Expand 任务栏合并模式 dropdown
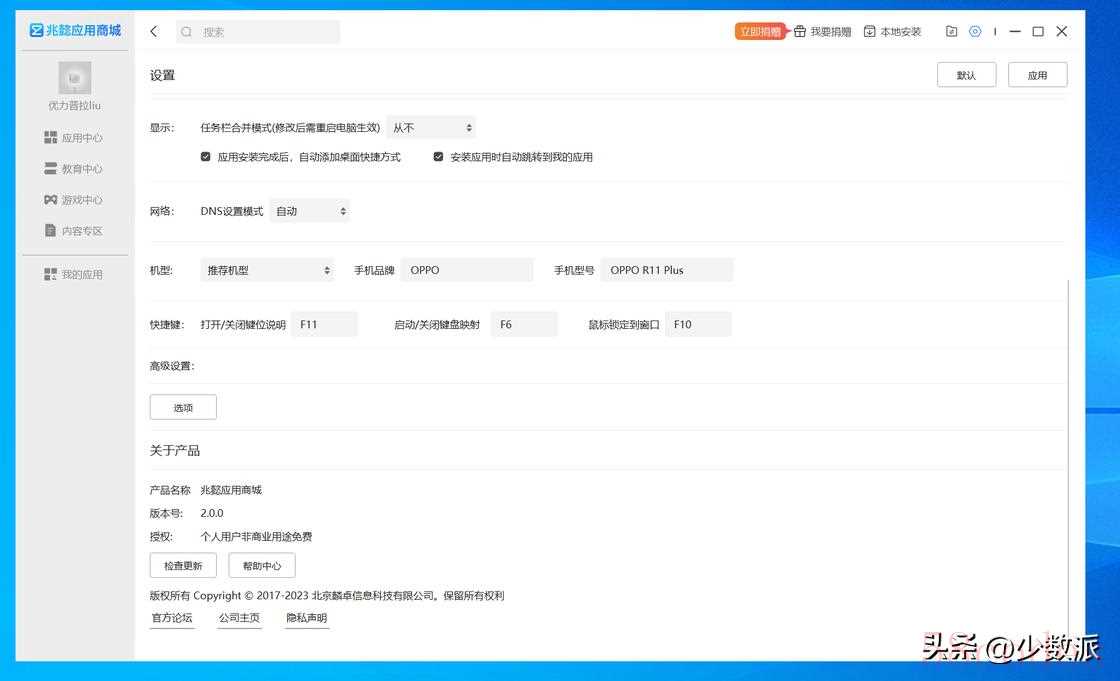The height and width of the screenshot is (681, 1120). [x=431, y=128]
